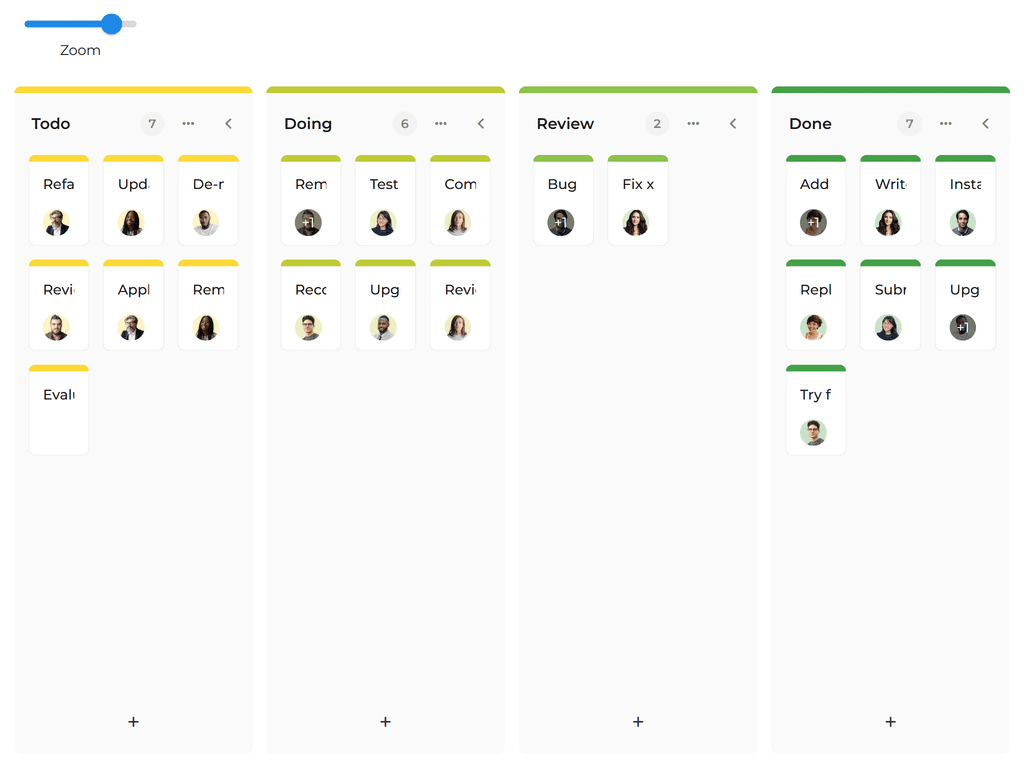This screenshot has height=768, width=1024.
Task: Open the 'Fix x' card in Review
Action: point(637,185)
